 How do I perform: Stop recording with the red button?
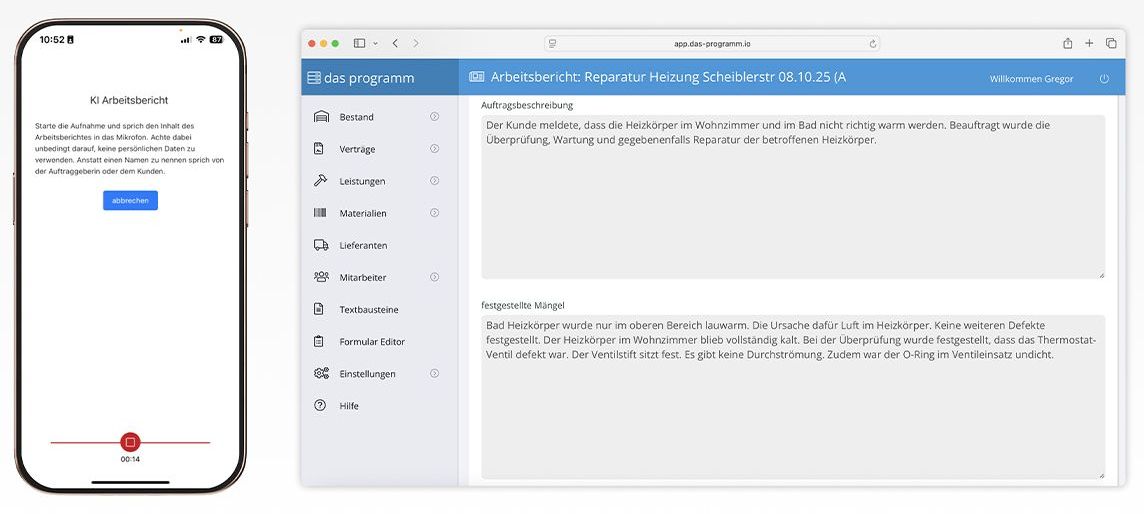pyautogui.click(x=130, y=442)
